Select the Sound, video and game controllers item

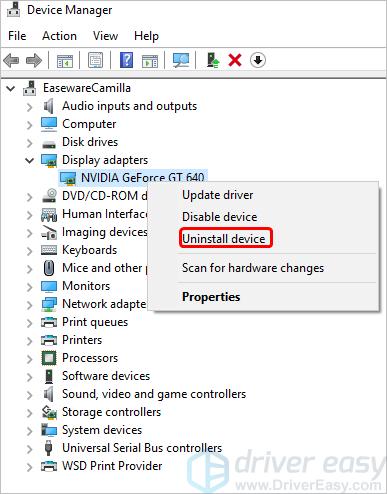tap(154, 394)
